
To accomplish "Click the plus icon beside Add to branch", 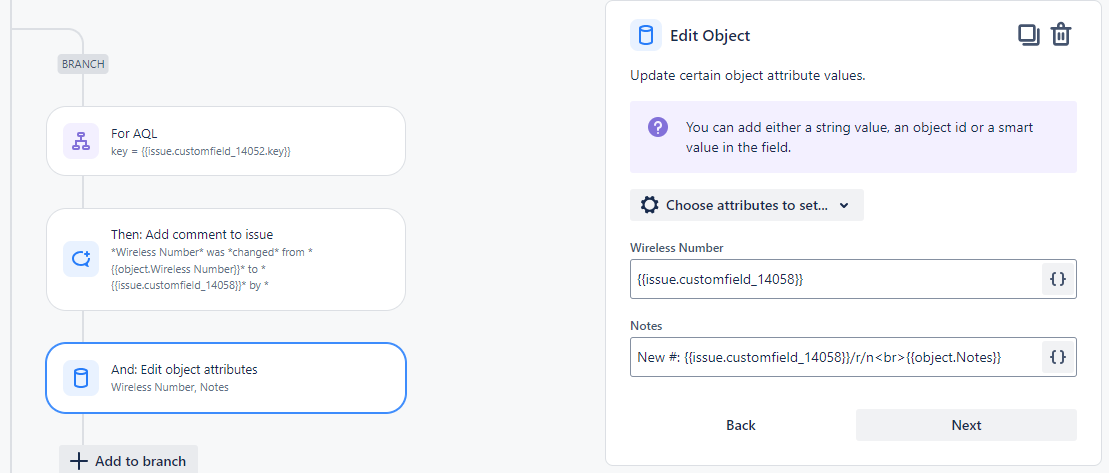I will 78,461.
